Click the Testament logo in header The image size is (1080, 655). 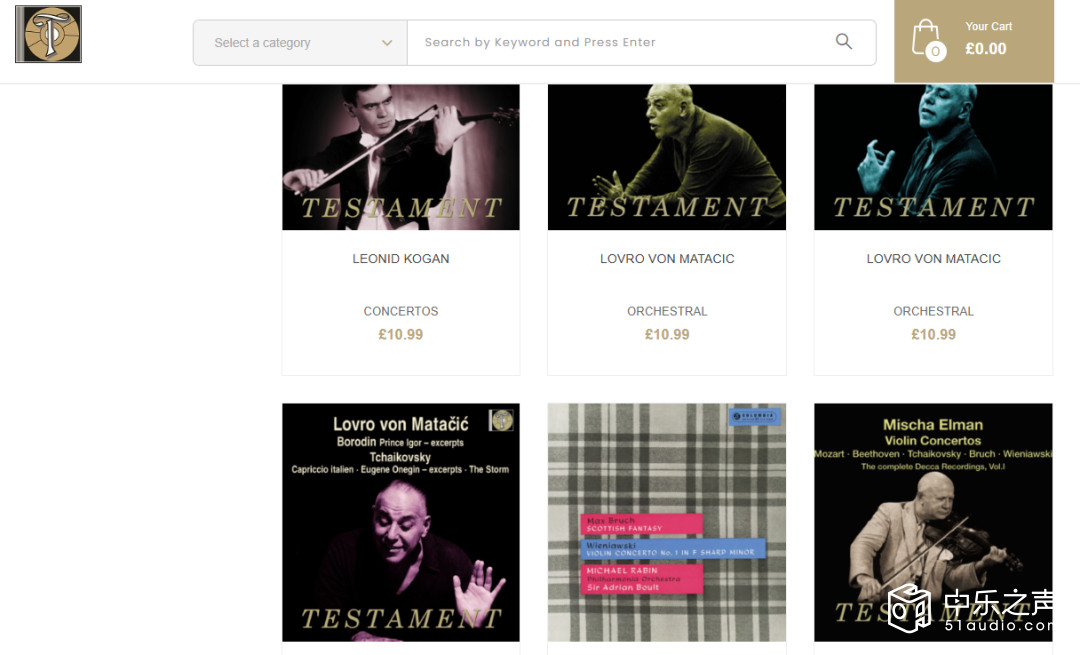pyautogui.click(x=48, y=34)
